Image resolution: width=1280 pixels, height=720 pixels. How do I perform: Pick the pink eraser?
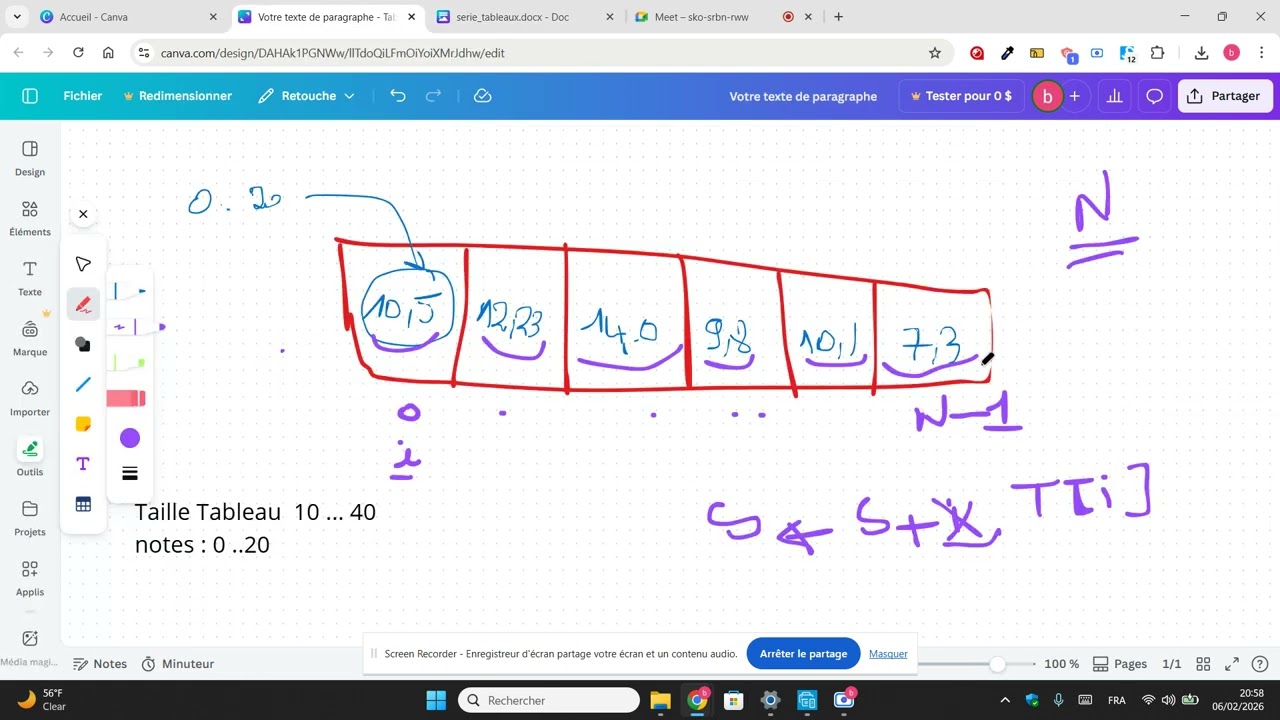127,399
